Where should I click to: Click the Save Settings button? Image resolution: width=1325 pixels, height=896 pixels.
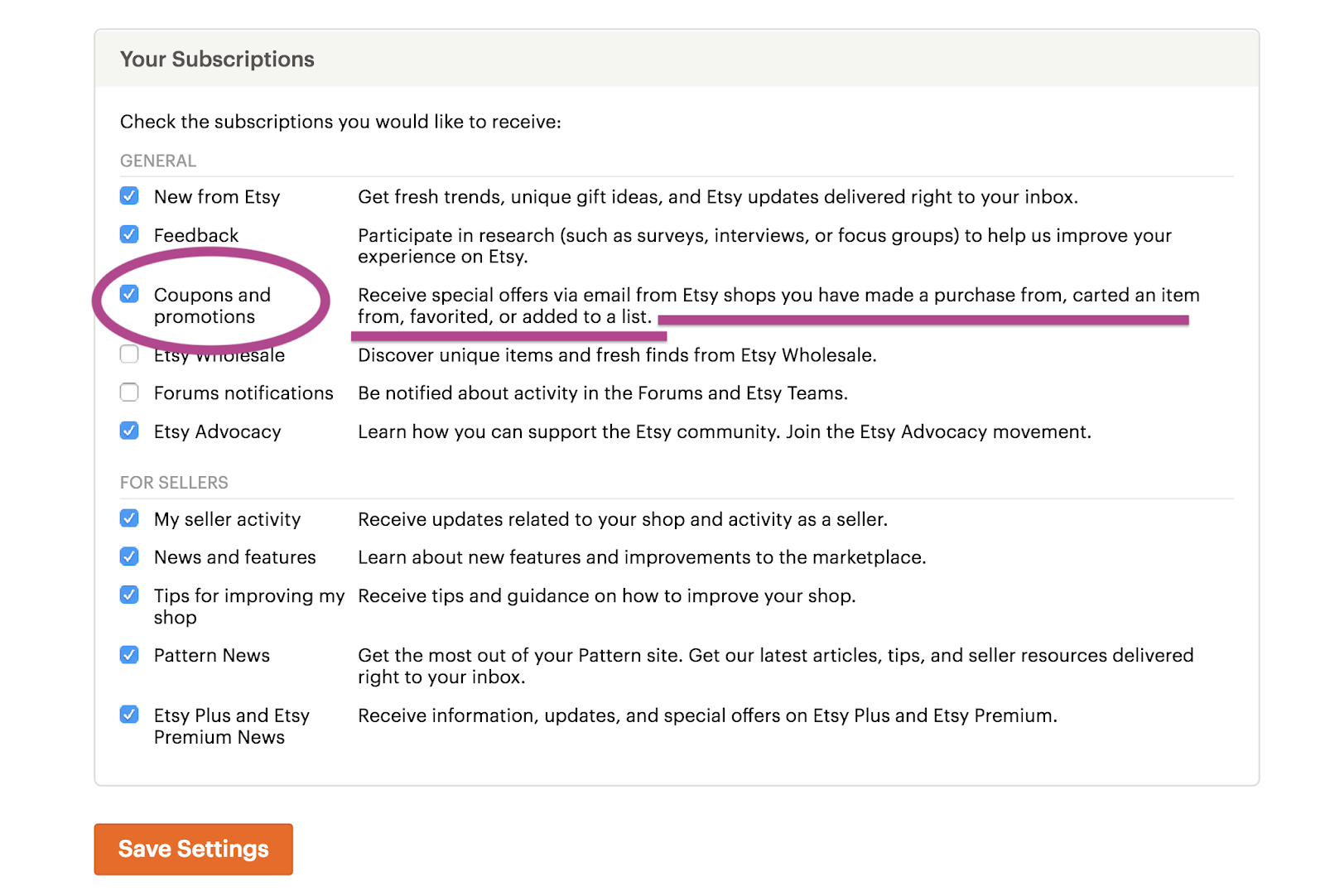[194, 849]
